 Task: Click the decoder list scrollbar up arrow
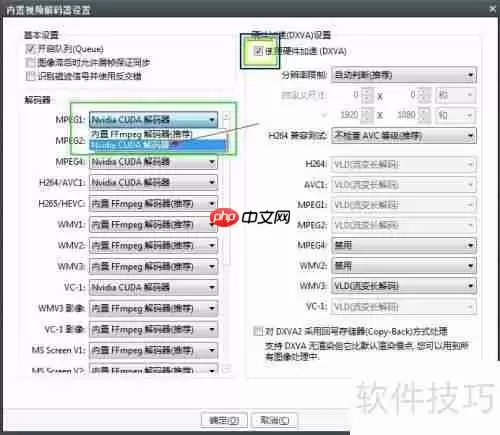(x=227, y=116)
